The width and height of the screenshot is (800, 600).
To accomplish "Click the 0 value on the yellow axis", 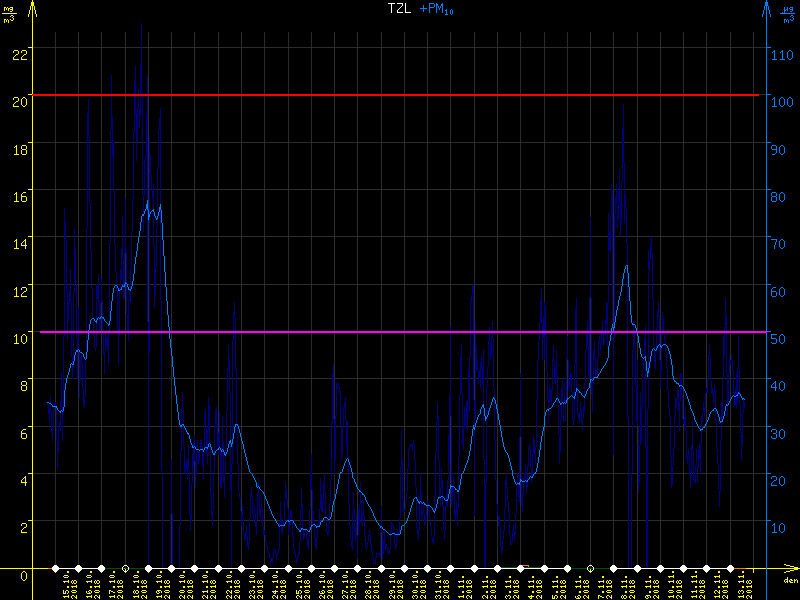I will (24, 574).
